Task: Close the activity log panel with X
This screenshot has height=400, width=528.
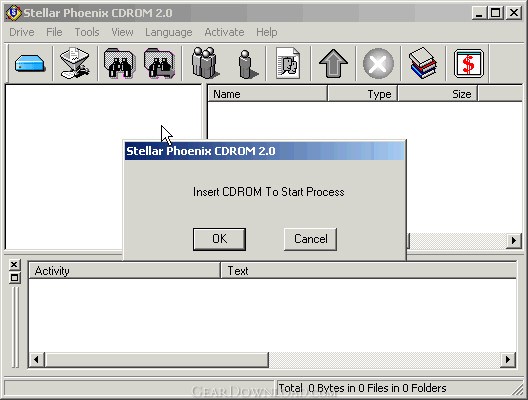Action: 14,265
